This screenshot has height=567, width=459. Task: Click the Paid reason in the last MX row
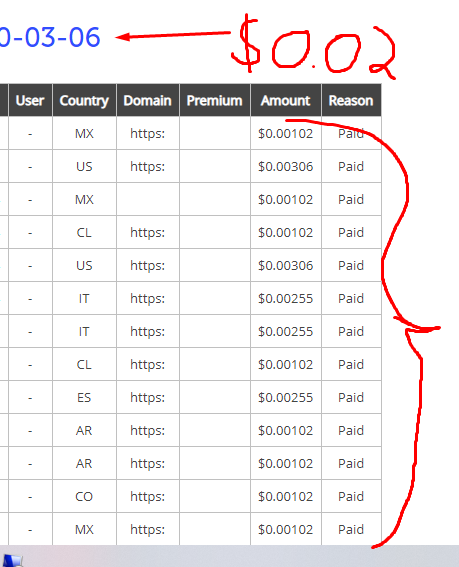(x=351, y=529)
